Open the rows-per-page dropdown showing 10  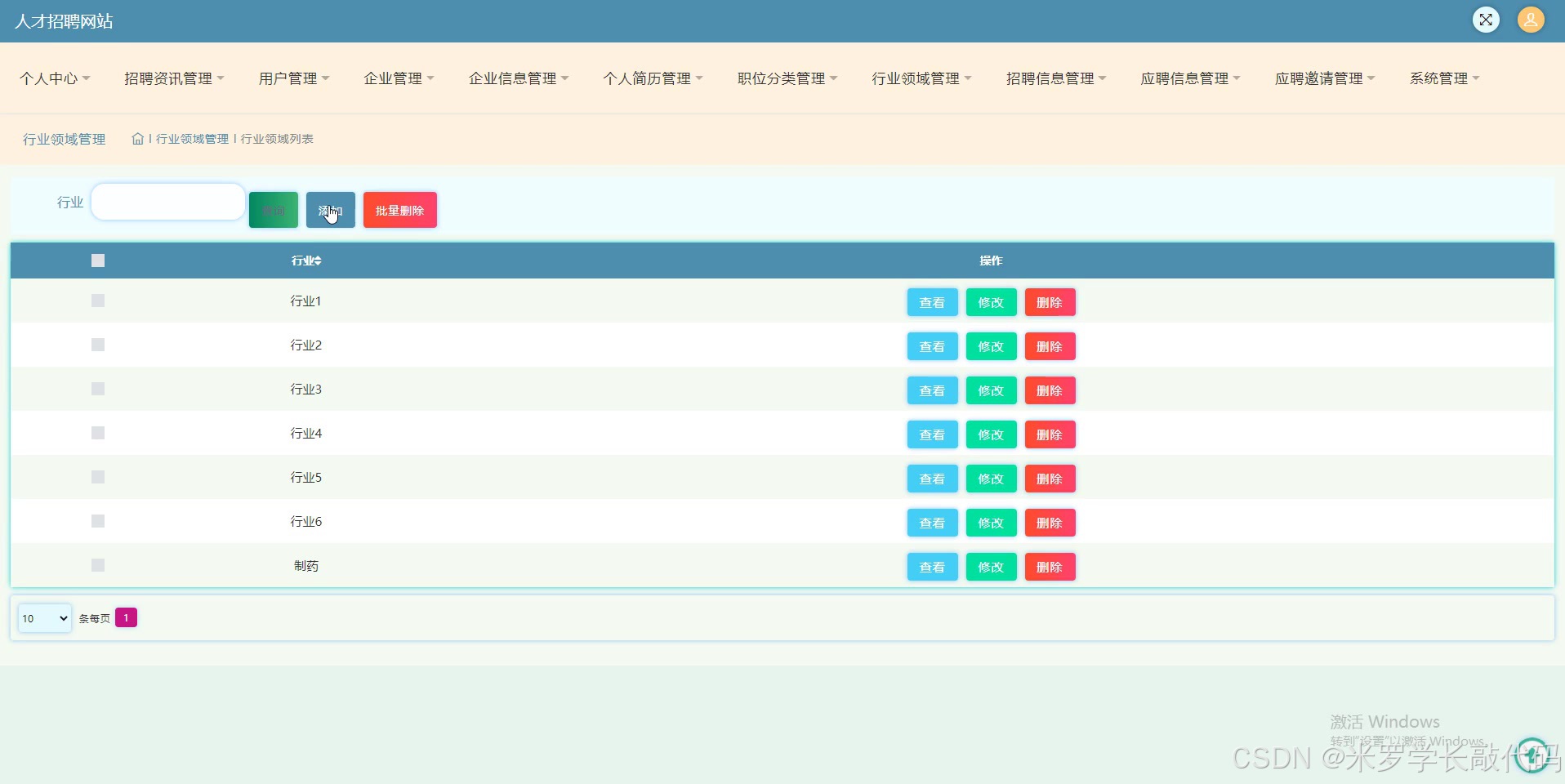click(45, 618)
